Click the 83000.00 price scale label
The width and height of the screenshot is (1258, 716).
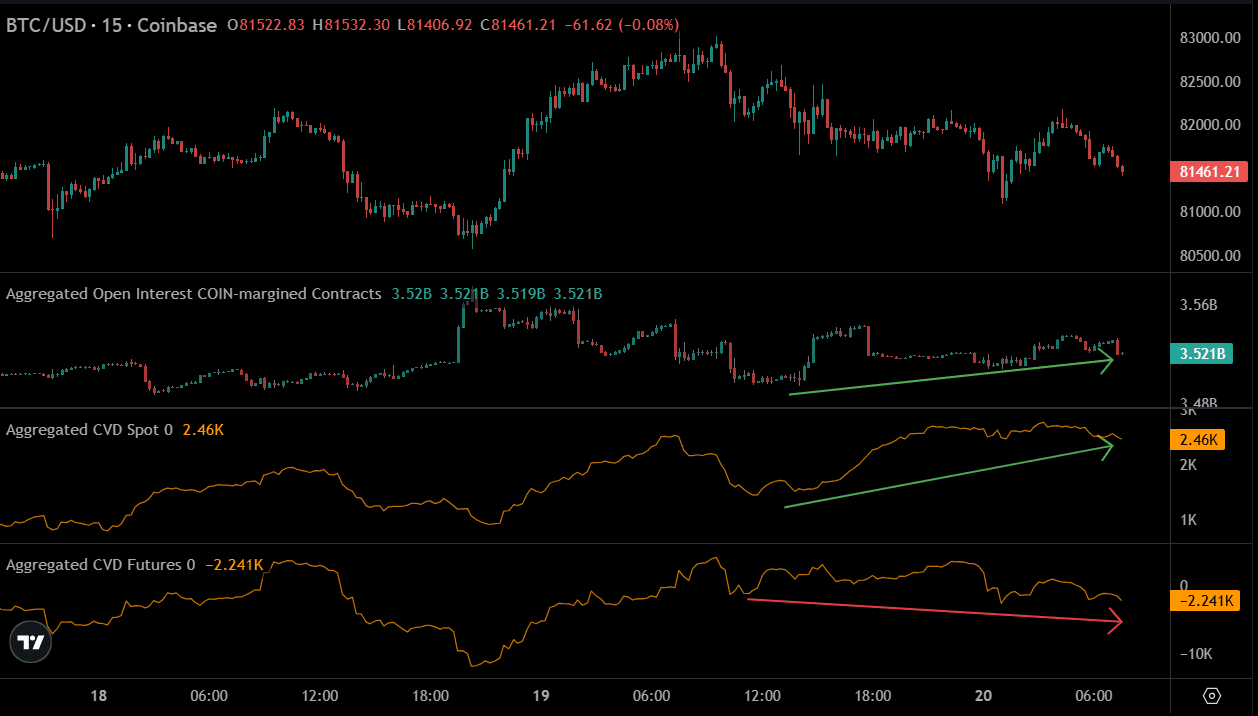point(1210,38)
